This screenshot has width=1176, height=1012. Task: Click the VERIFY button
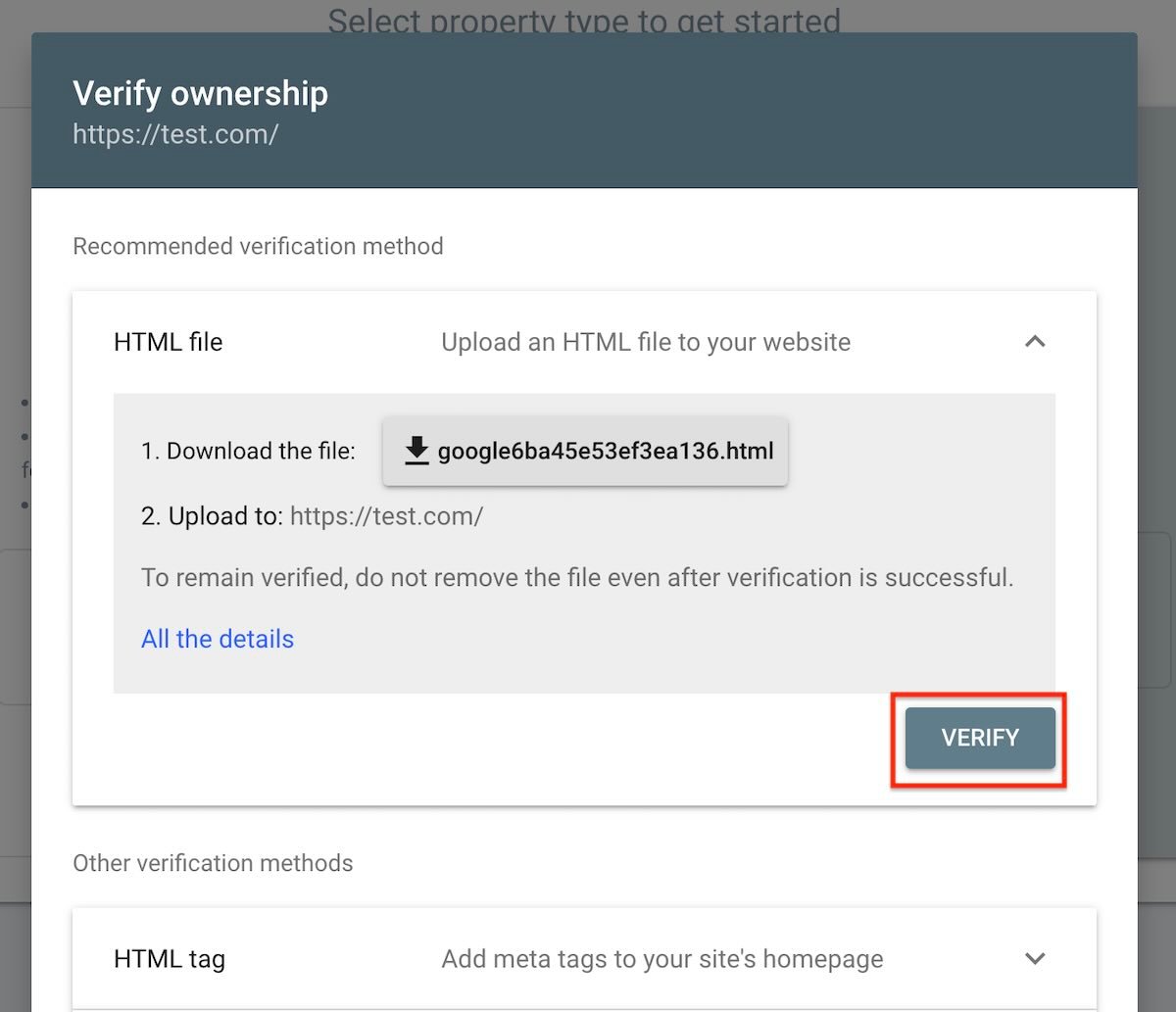point(979,738)
